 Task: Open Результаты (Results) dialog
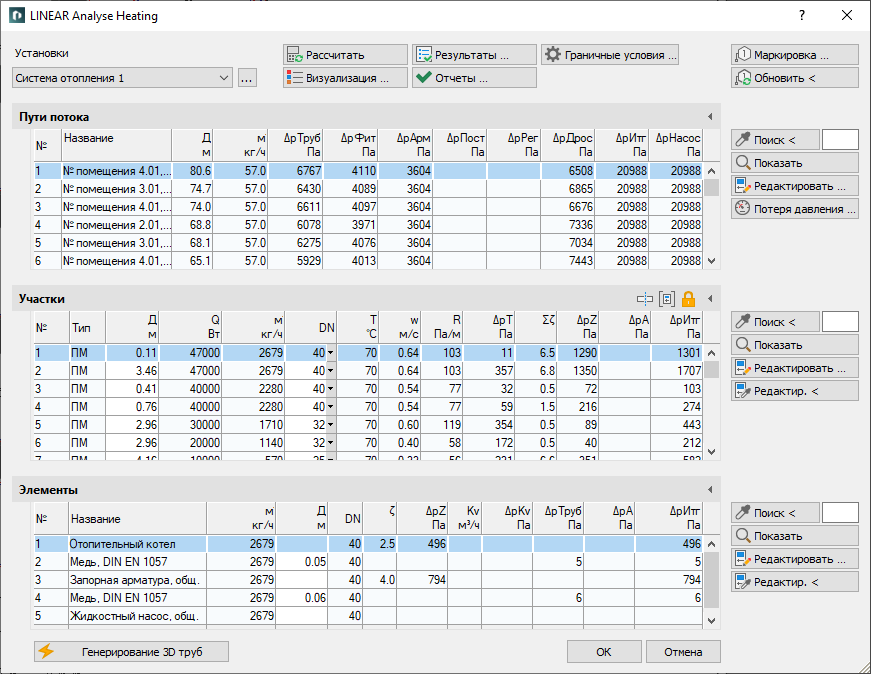[x=474, y=55]
